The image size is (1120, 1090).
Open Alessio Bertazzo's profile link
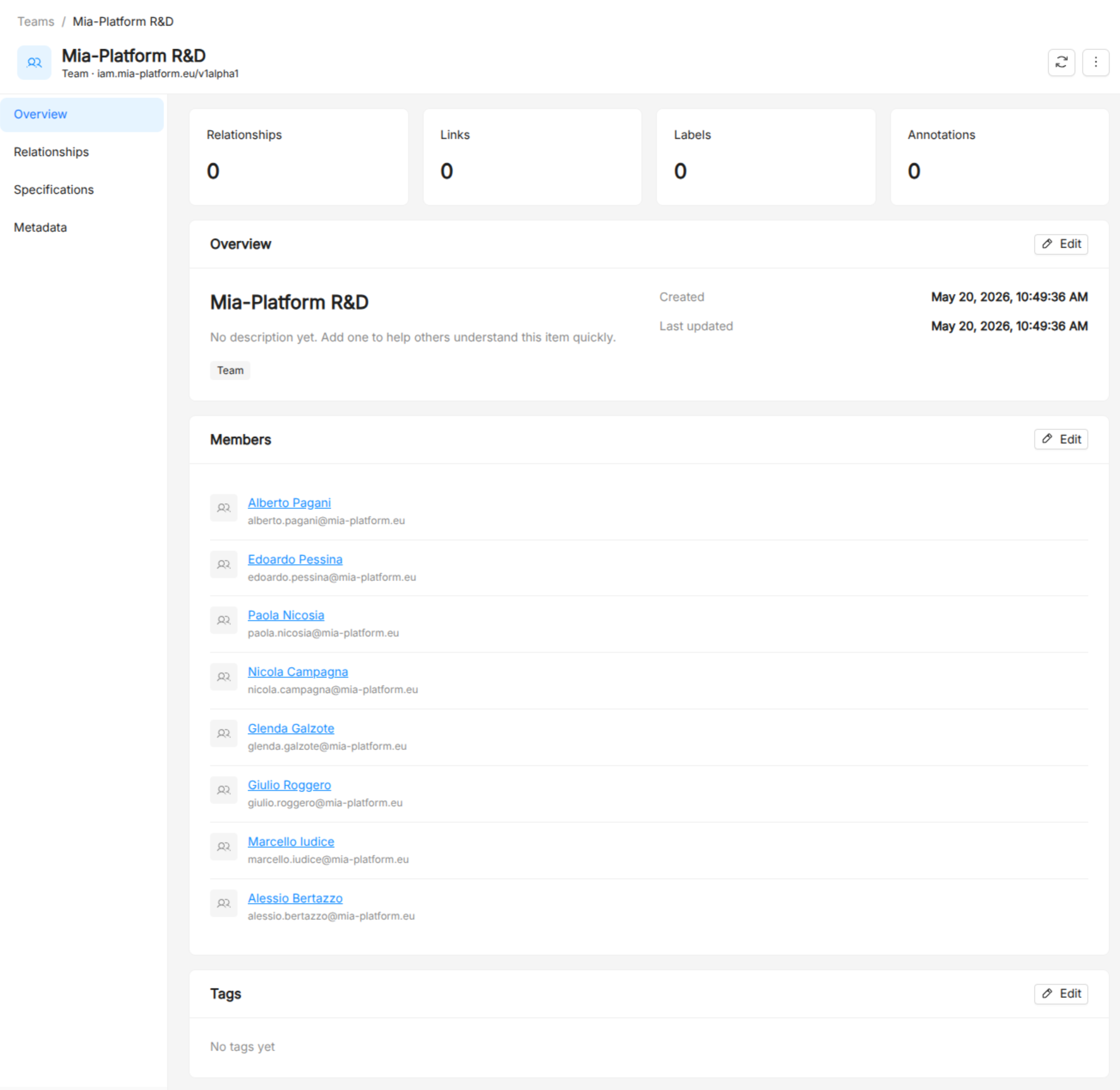pyautogui.click(x=295, y=899)
